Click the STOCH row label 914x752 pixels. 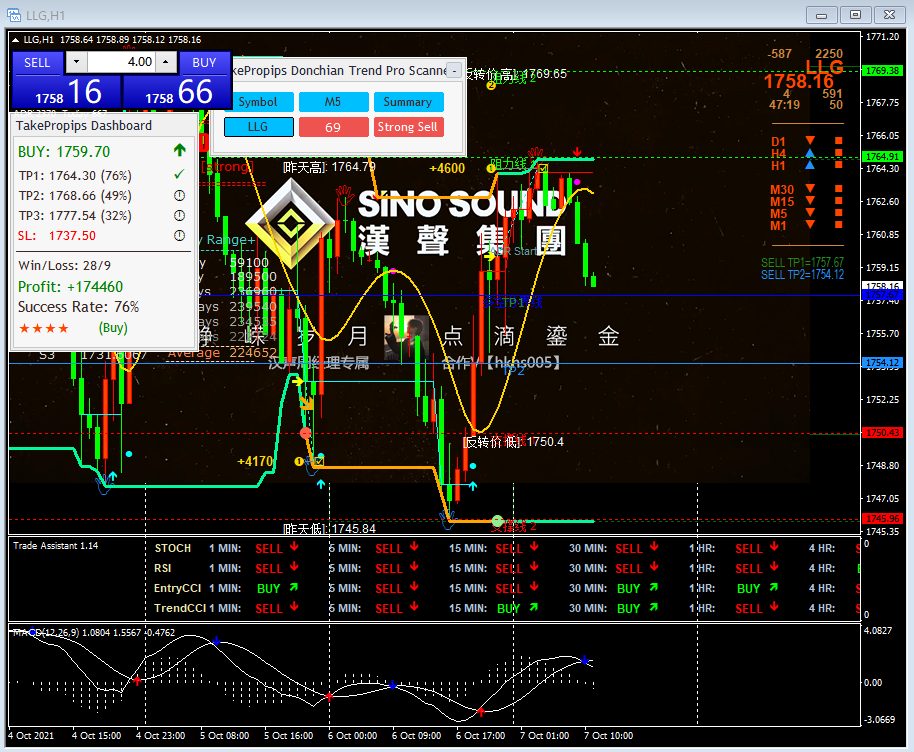(173, 548)
